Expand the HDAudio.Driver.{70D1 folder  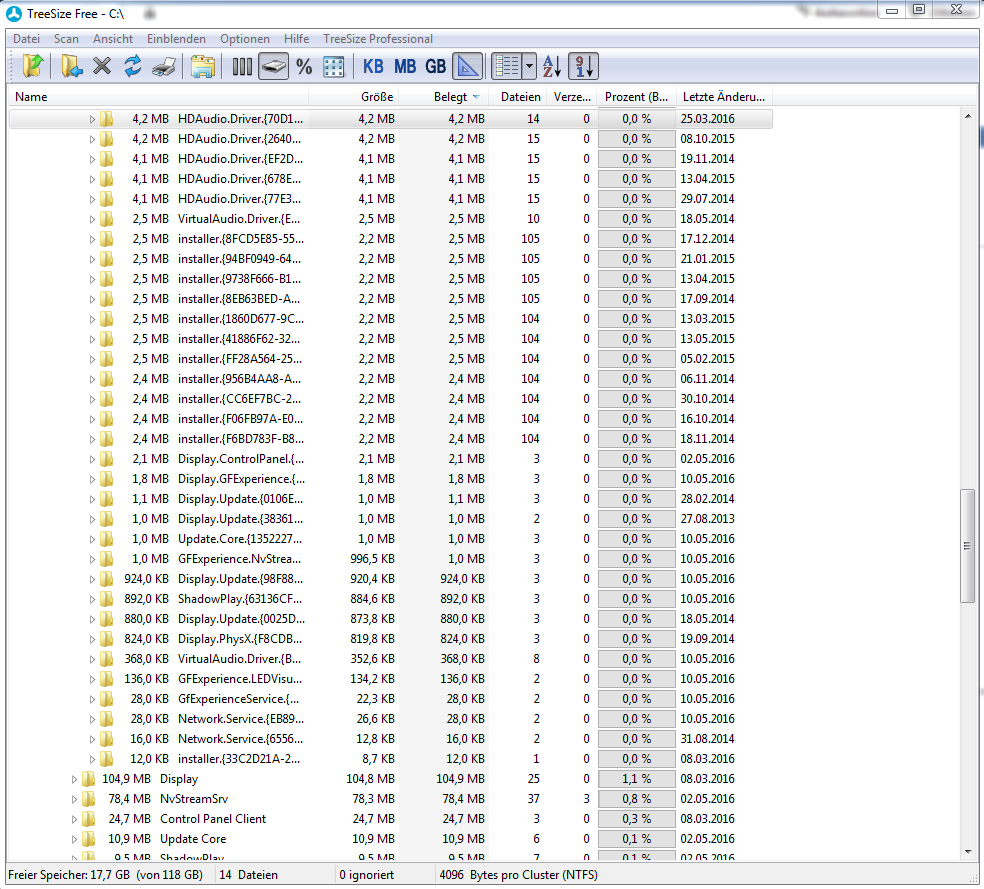pyautogui.click(x=92, y=119)
